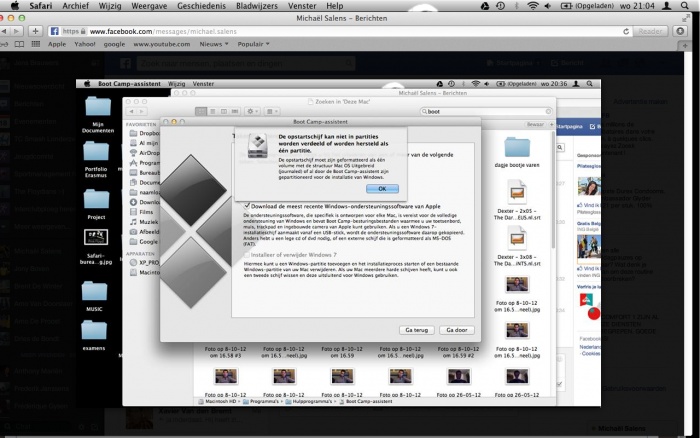Click the user account icon in top menu bar
Screen dimensions: 700x438
point(667,6)
